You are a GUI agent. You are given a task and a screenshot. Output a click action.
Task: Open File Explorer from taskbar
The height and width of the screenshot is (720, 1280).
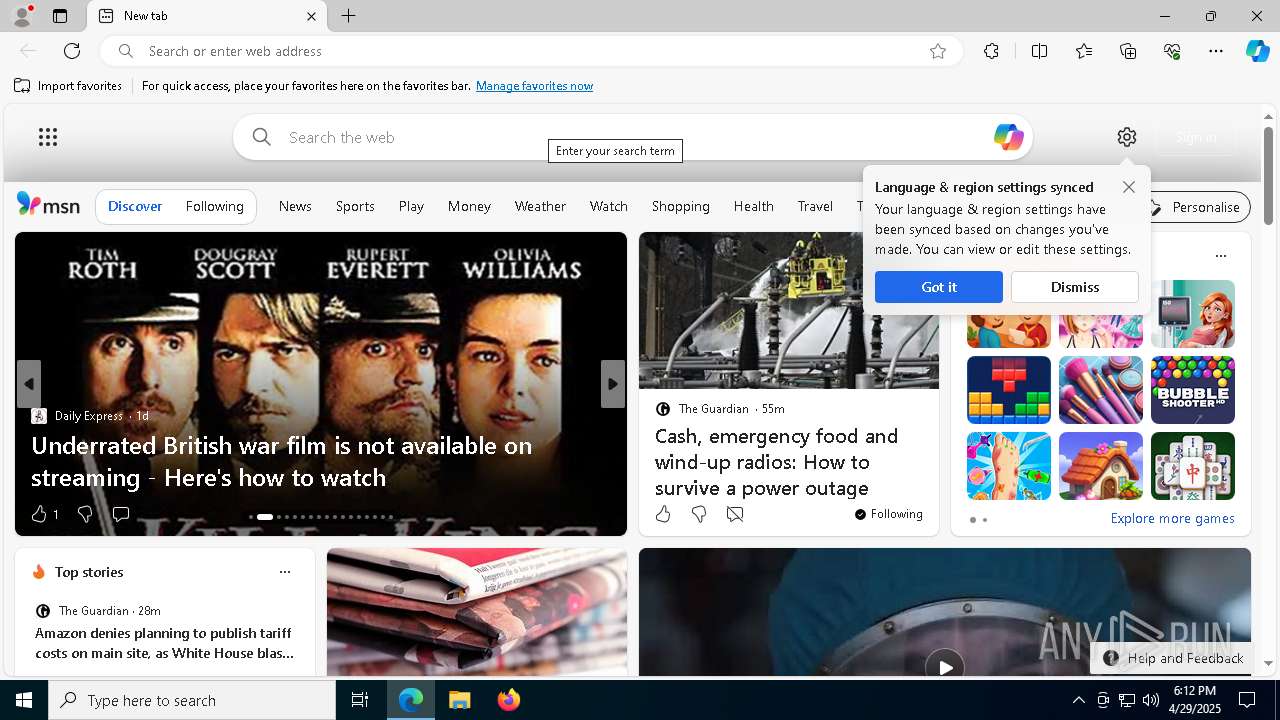tap(459, 700)
